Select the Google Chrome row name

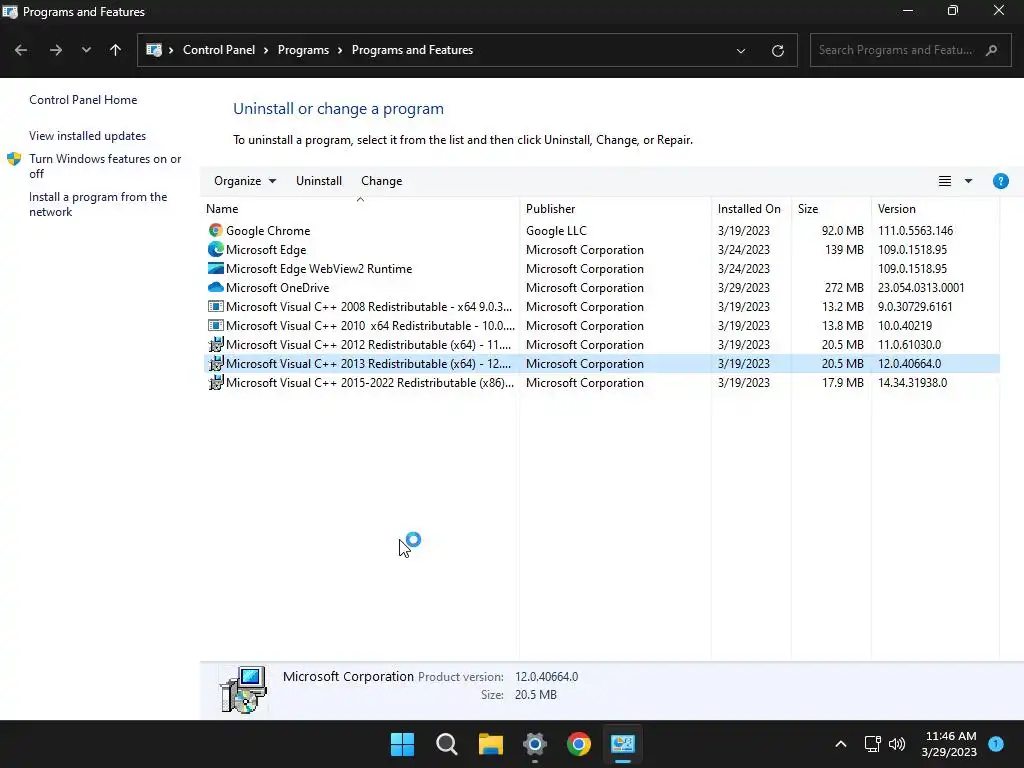(x=268, y=231)
